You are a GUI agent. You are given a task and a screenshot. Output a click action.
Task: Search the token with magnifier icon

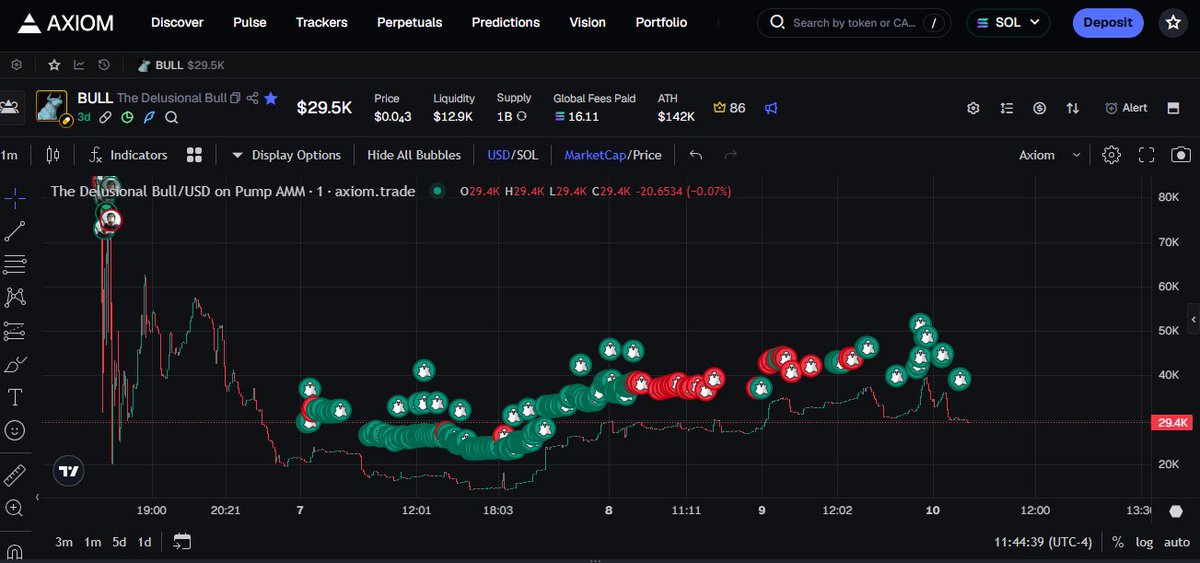click(x=172, y=117)
